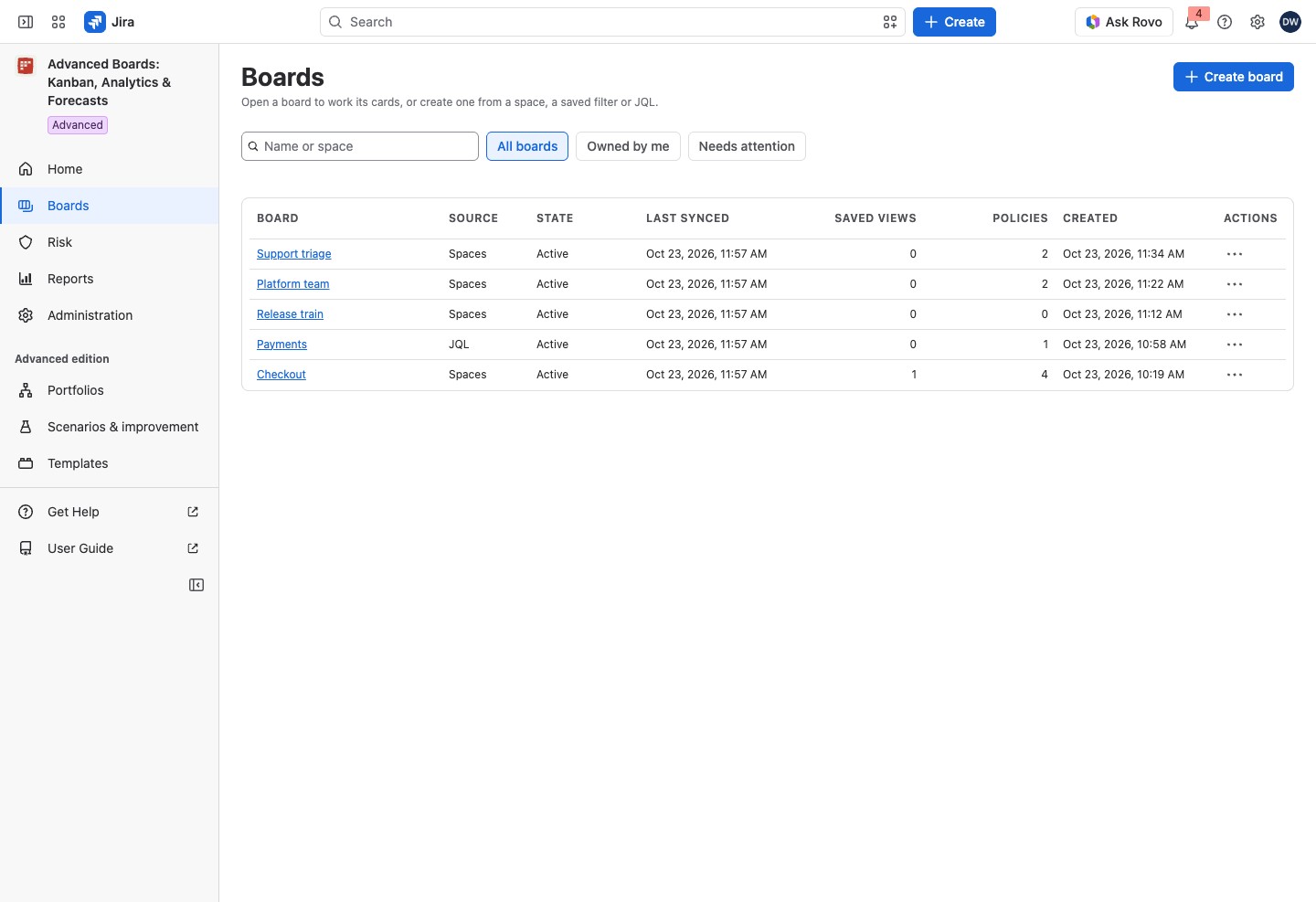Open the Release train board link
Viewport: 1316px width, 902px height.
[290, 314]
